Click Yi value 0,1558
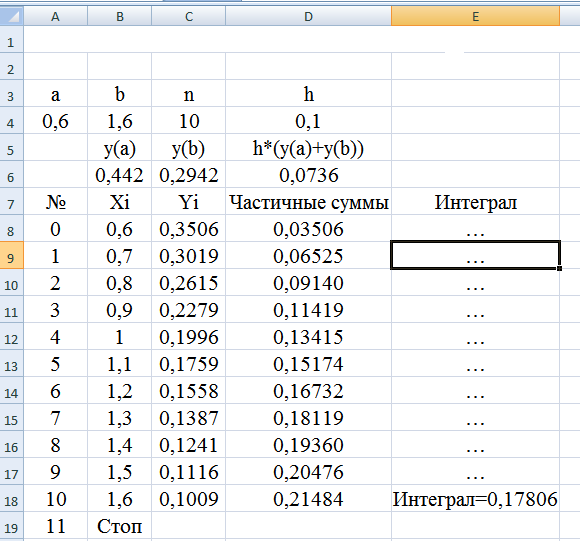The width and height of the screenshot is (580, 541). point(189,390)
